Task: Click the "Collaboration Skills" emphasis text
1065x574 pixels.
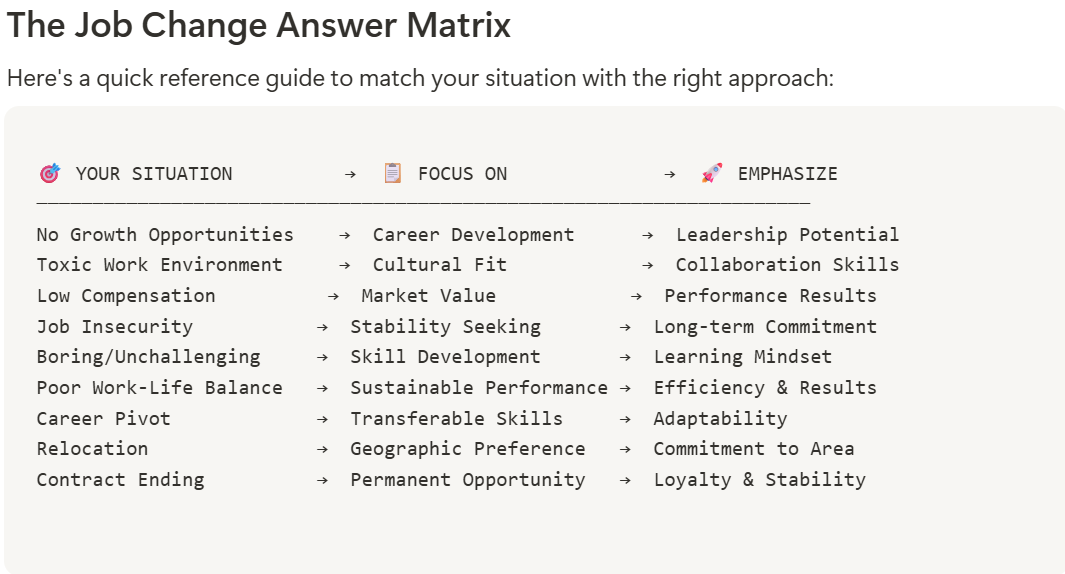Action: pos(787,265)
